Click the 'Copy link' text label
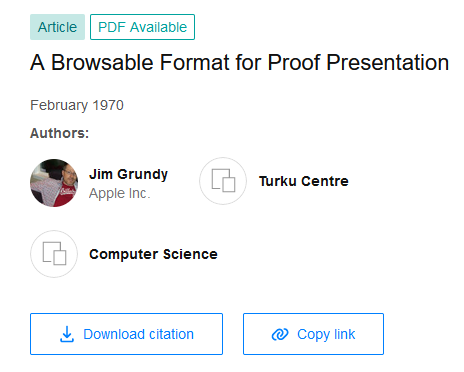 pyautogui.click(x=326, y=334)
